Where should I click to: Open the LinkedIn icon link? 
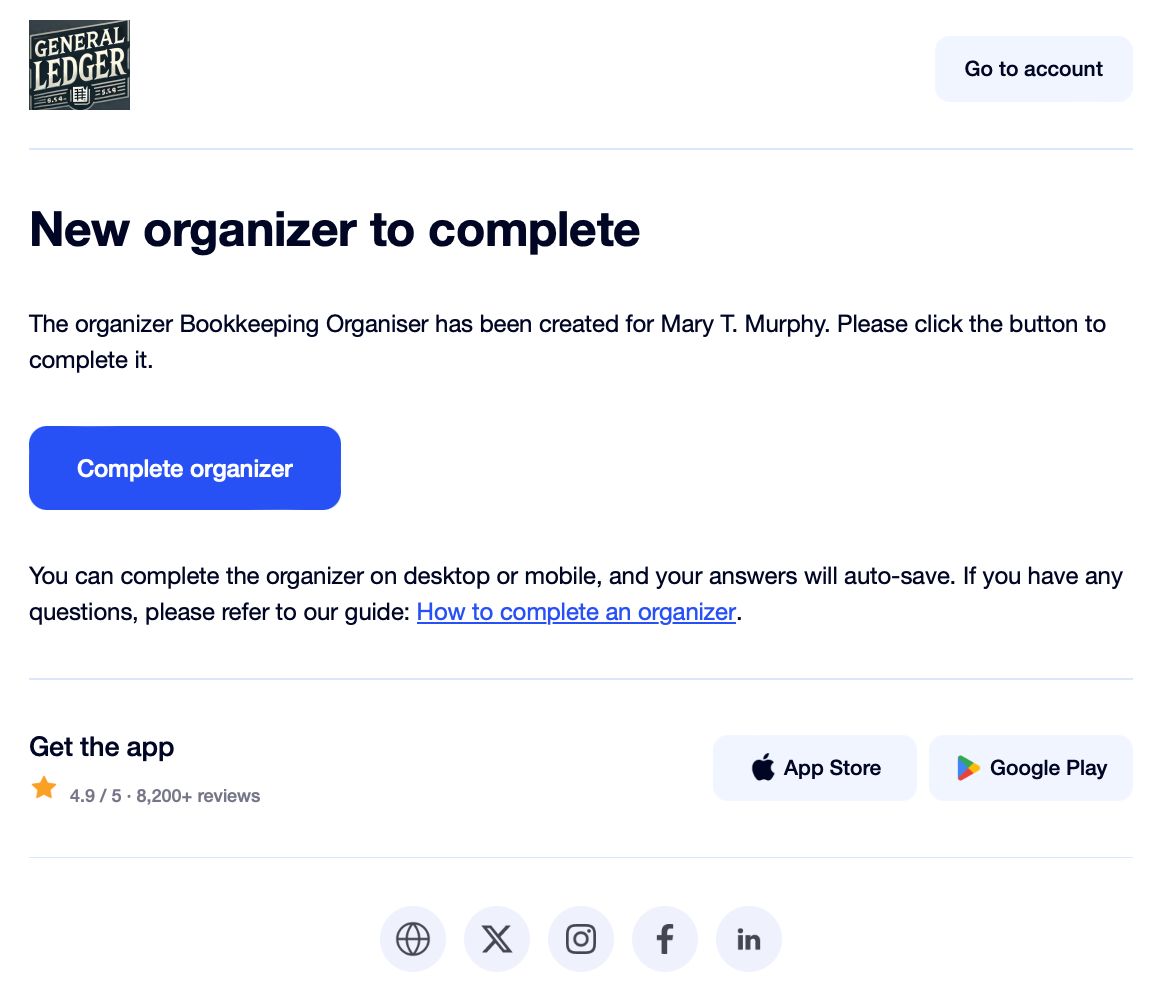749,939
